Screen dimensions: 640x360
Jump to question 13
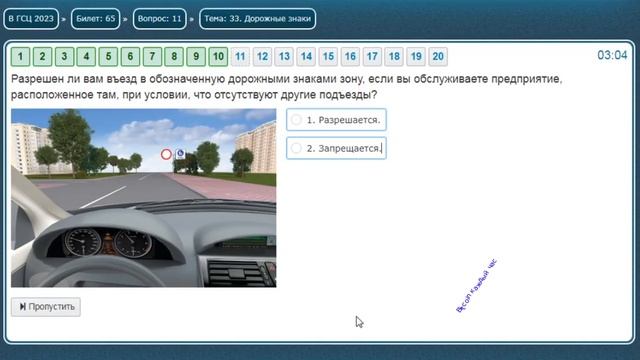pyautogui.click(x=284, y=56)
